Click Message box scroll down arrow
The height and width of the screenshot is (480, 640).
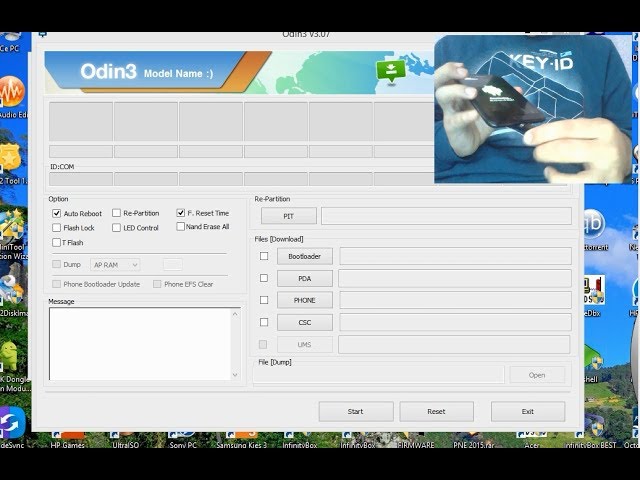235,375
